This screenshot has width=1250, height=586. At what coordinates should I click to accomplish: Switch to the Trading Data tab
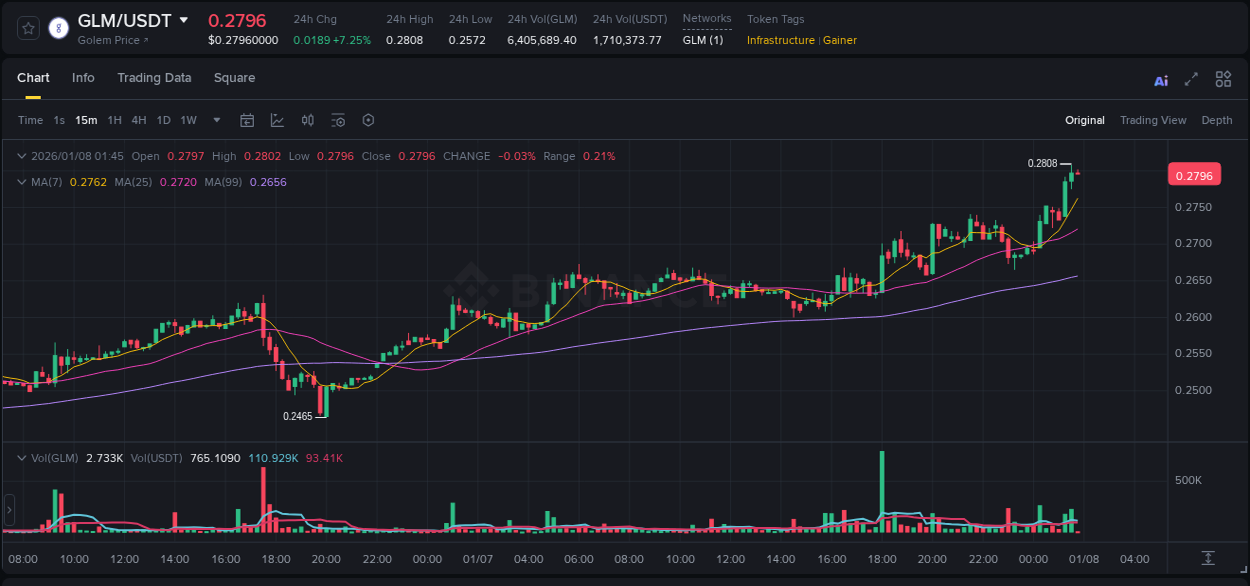click(x=154, y=78)
